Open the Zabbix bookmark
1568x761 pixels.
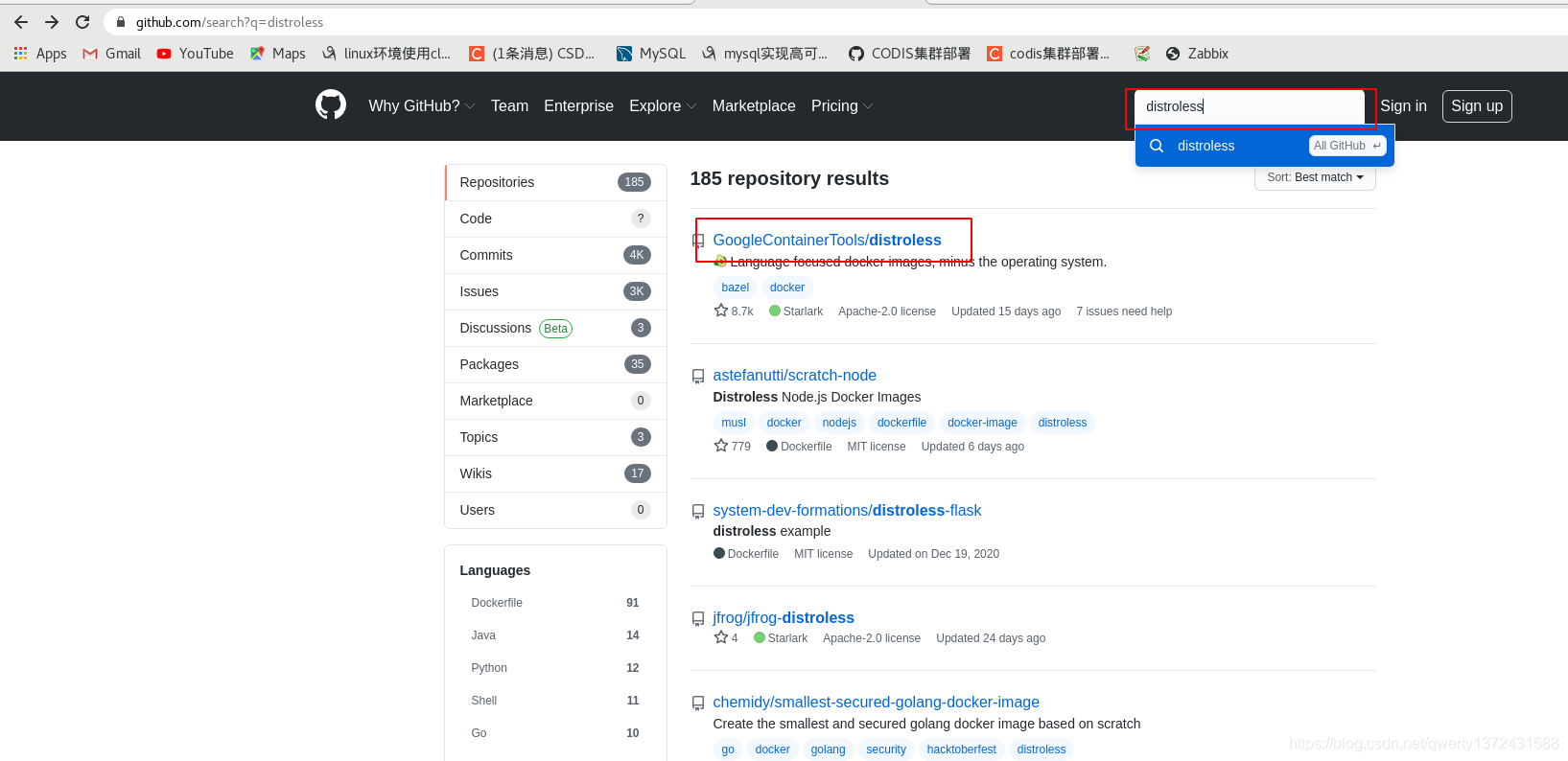click(x=1197, y=54)
